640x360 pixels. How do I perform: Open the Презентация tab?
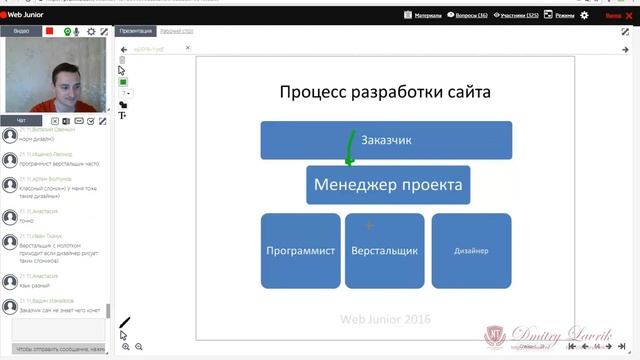point(136,31)
